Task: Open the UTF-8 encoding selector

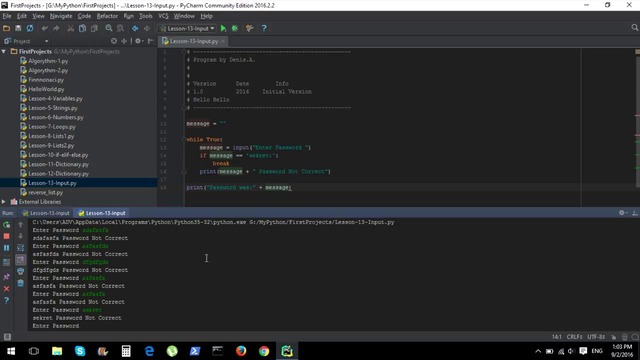Action: coord(596,337)
